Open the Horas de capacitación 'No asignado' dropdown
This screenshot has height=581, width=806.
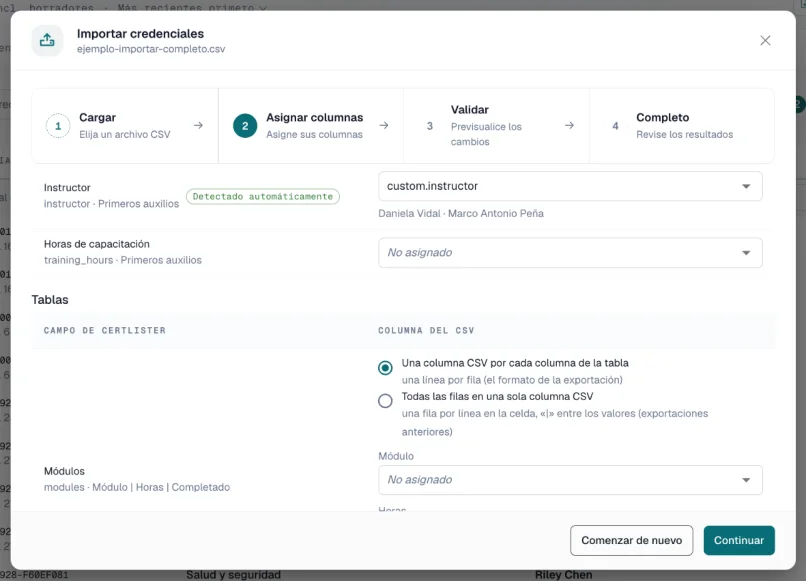coord(570,252)
